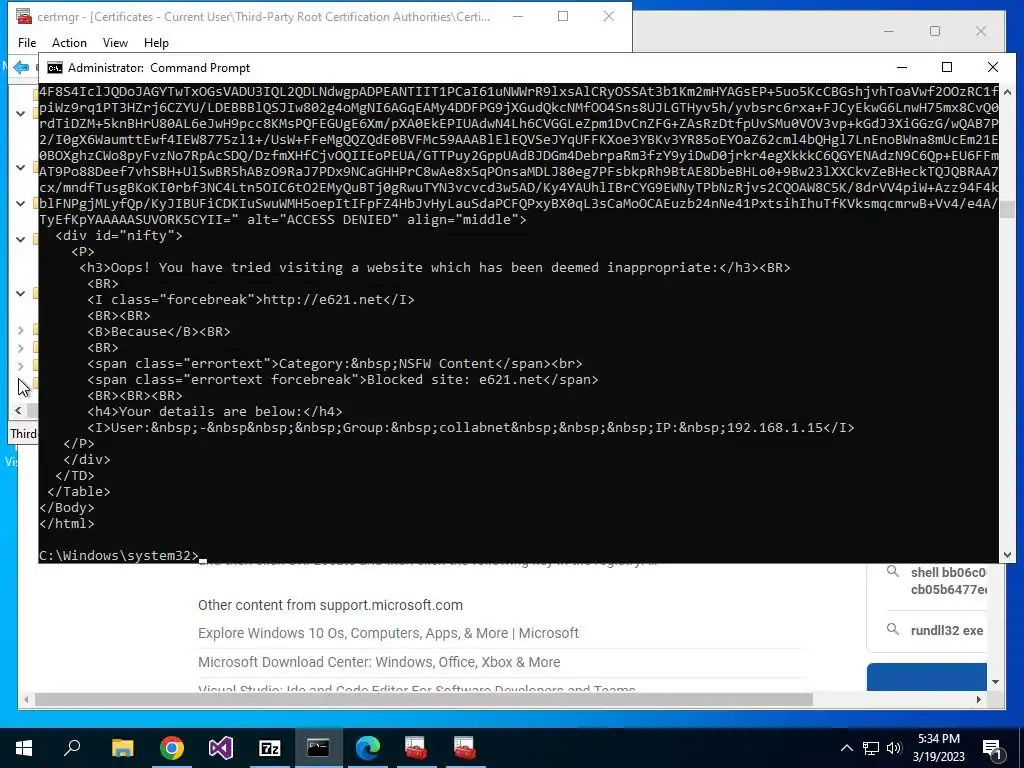Click the red toolbox icon next to Edge
Image resolution: width=1024 pixels, height=768 pixels.
click(415, 748)
